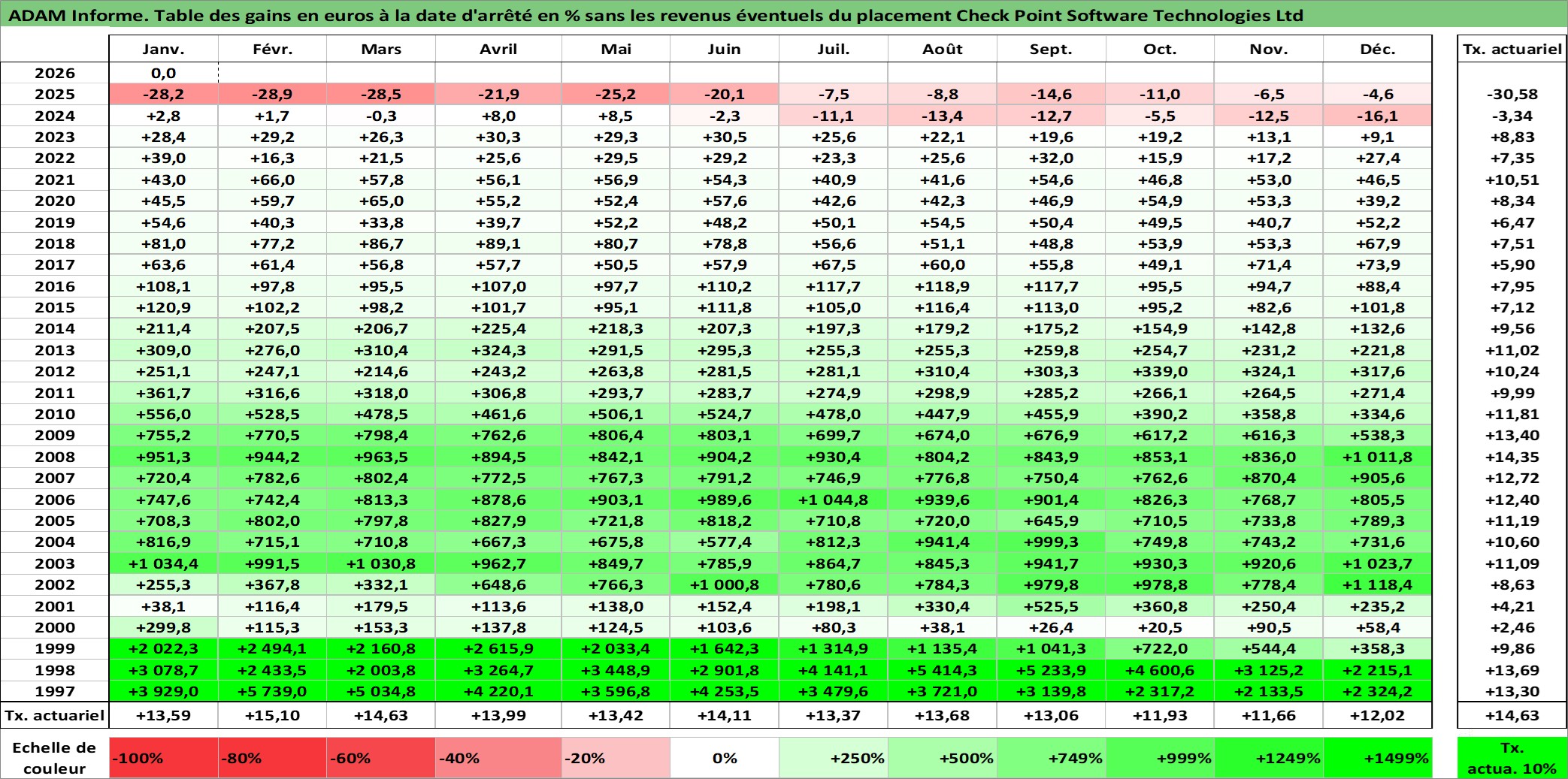The image size is (1568, 779).
Task: Pick the -60% color legend cell
Action: (x=381, y=758)
